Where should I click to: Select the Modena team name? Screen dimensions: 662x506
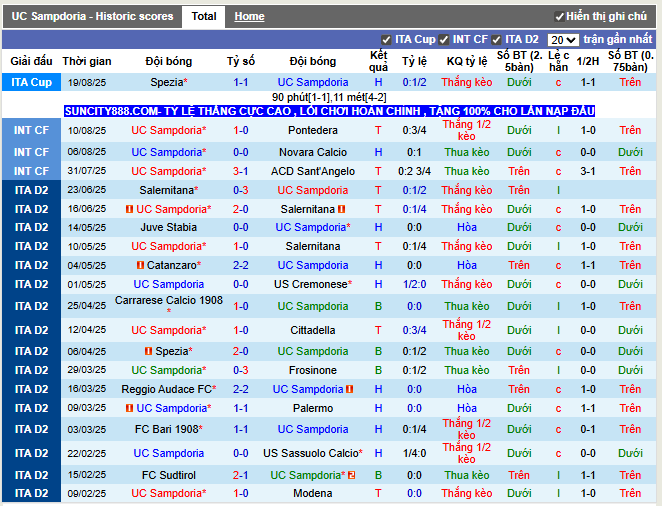click(313, 493)
